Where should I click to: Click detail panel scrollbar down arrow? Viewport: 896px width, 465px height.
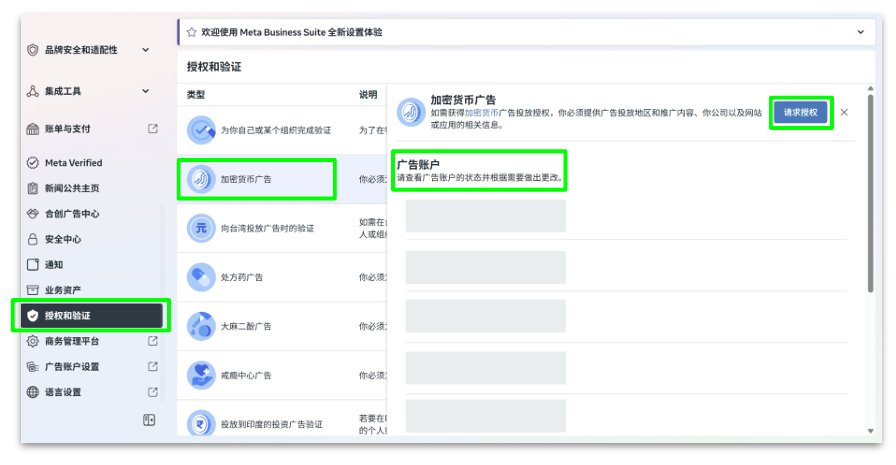[870, 432]
